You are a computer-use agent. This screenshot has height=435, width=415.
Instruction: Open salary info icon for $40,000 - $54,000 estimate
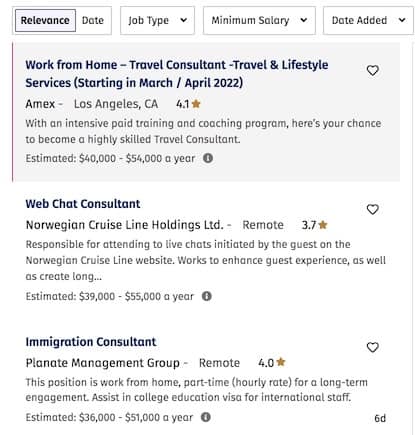pyautogui.click(x=208, y=158)
